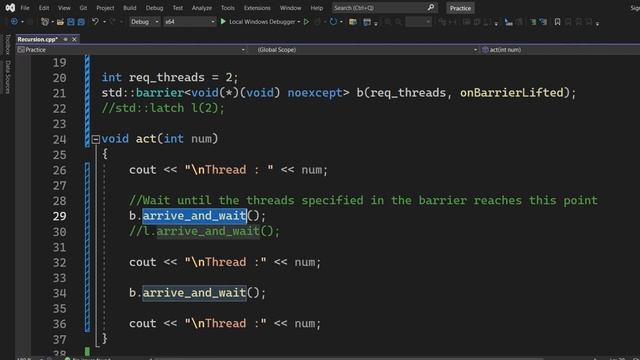640x360 pixels.
Task: Save the current file with Save icon
Action: (x=71, y=22)
